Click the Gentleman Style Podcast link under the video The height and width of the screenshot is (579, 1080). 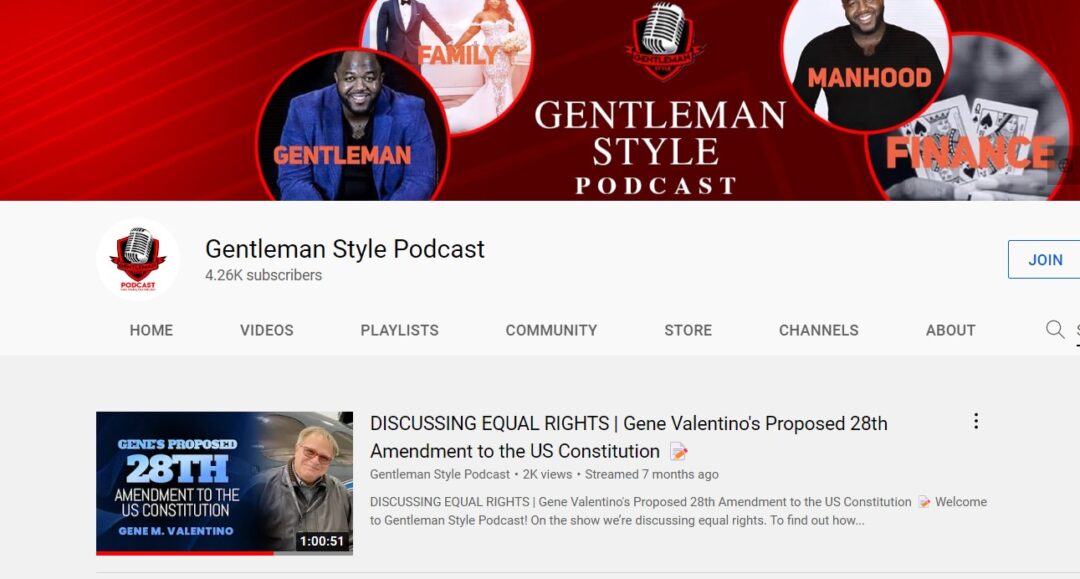[x=439, y=474]
